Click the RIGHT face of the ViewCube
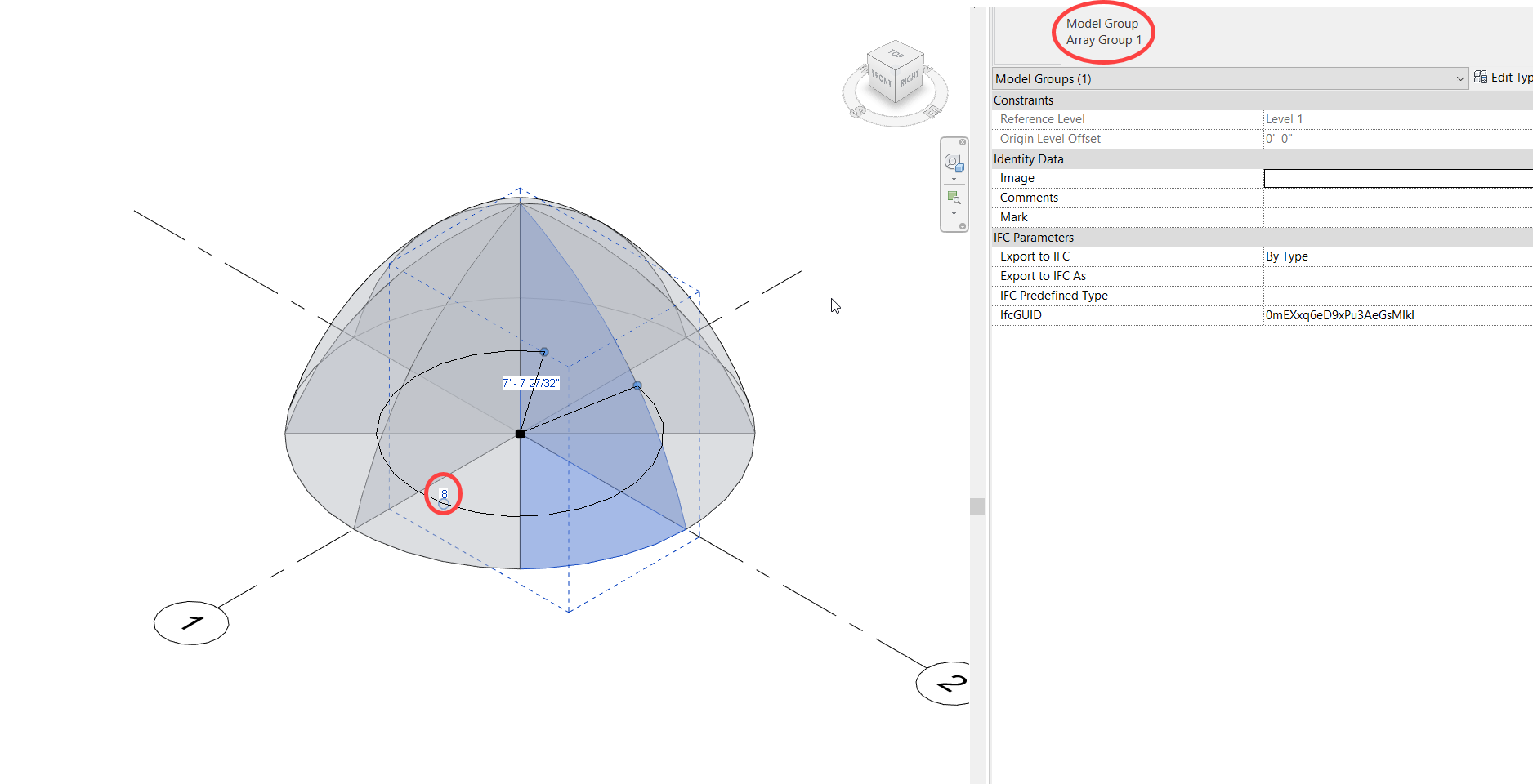Screen dimensions: 1533x784 (x=910, y=78)
